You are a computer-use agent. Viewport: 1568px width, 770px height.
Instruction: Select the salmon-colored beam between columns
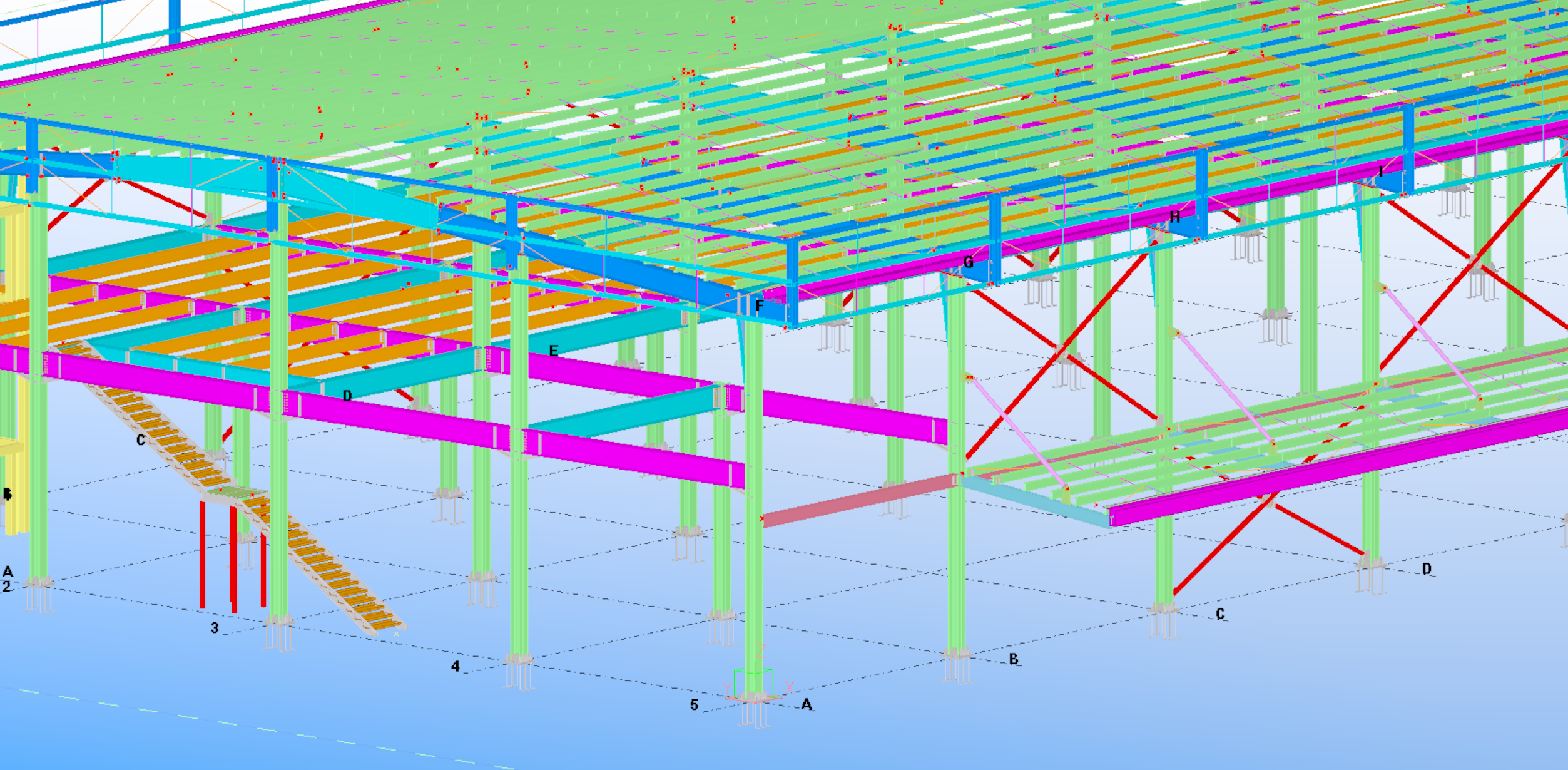click(x=859, y=500)
